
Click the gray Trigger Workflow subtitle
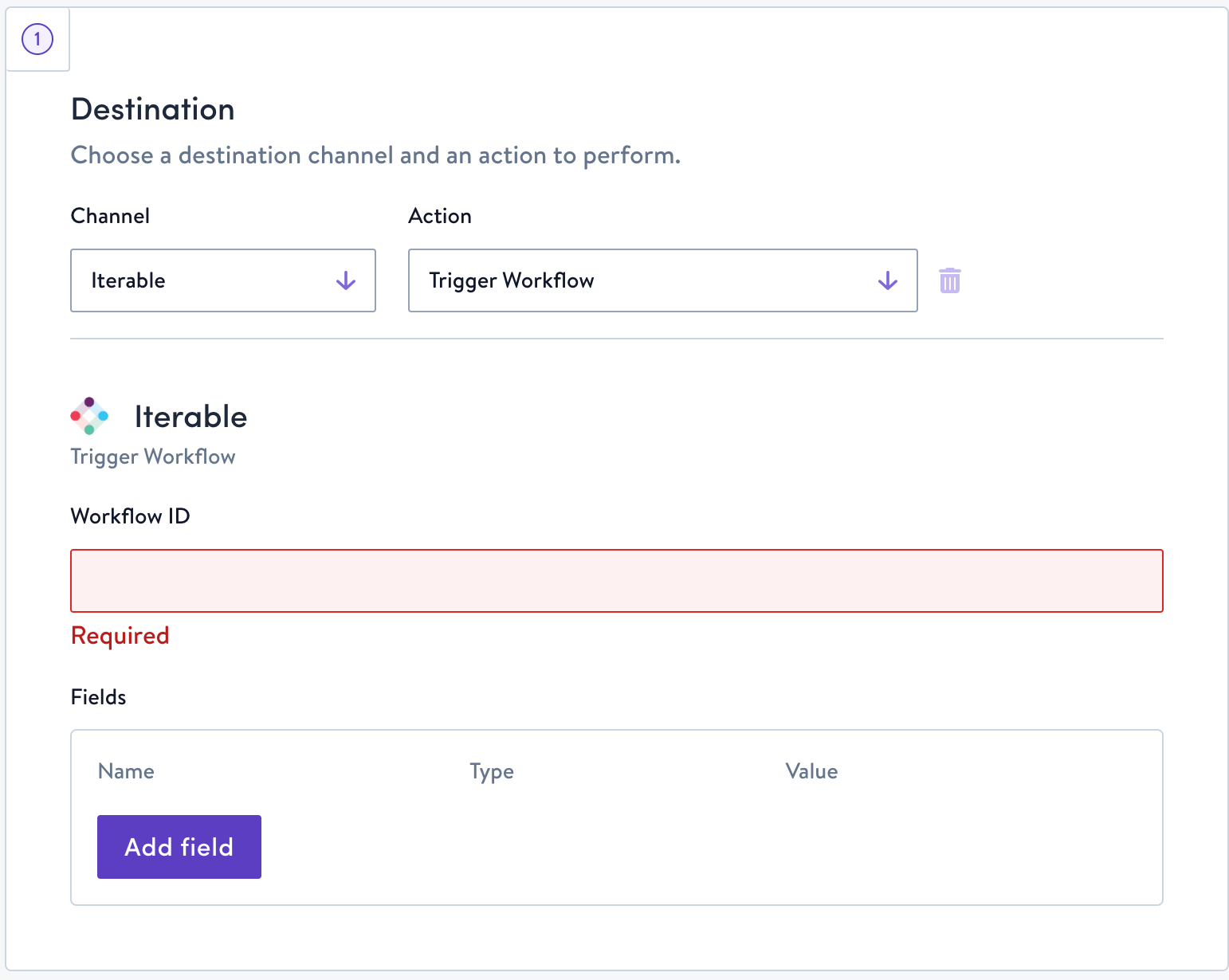[153, 457]
